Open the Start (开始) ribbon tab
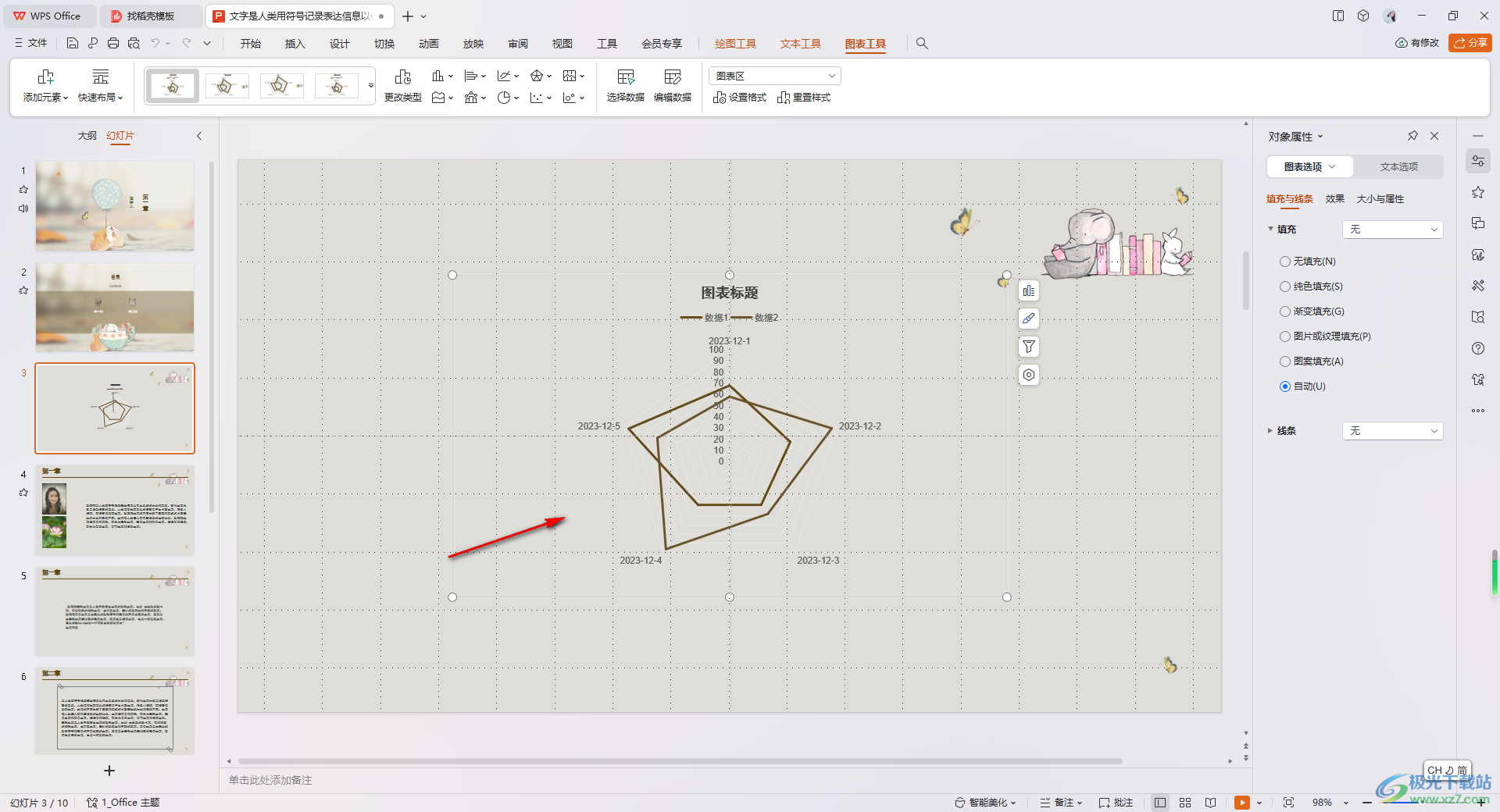The width and height of the screenshot is (1500, 812). (251, 44)
